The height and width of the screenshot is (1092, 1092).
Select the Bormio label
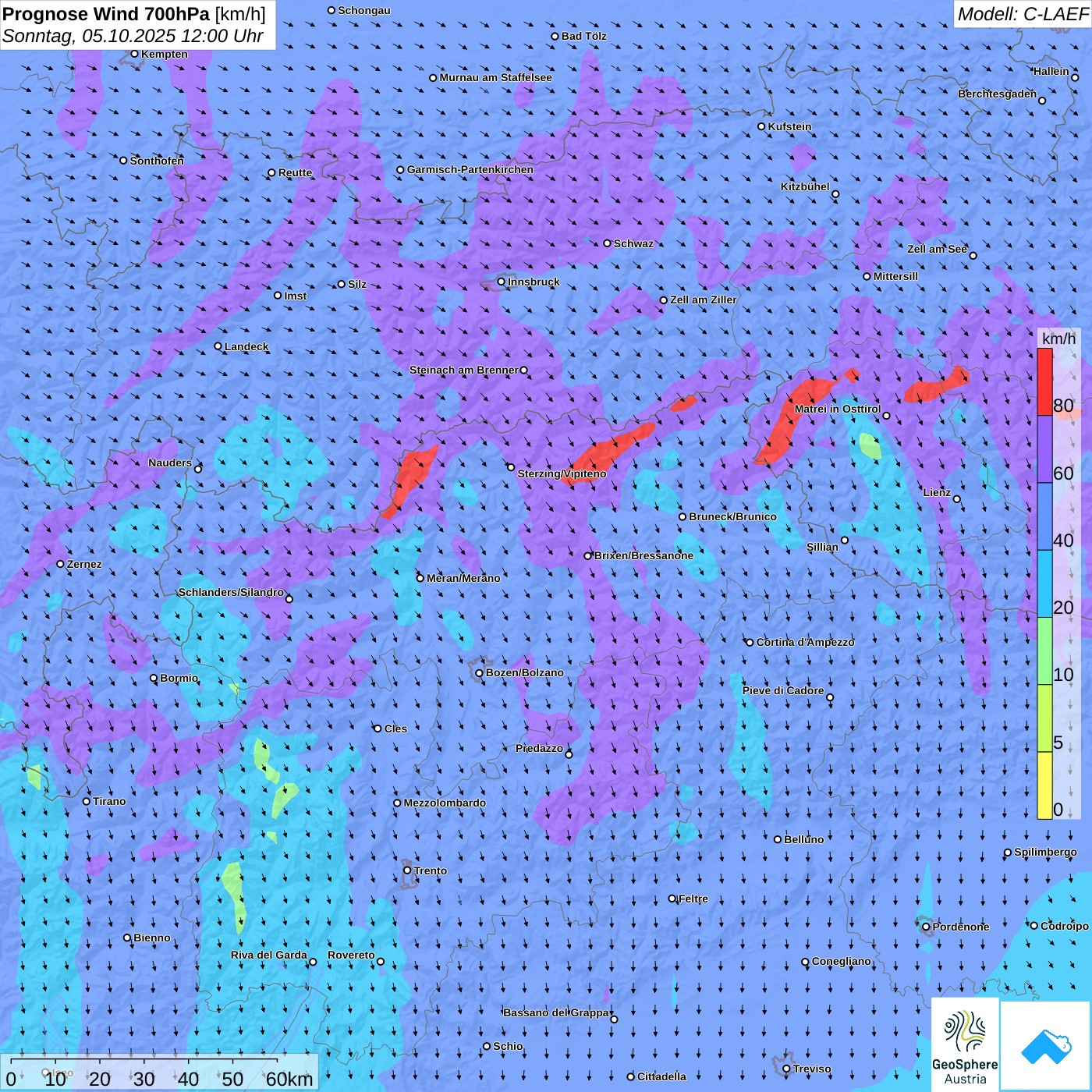(179, 678)
